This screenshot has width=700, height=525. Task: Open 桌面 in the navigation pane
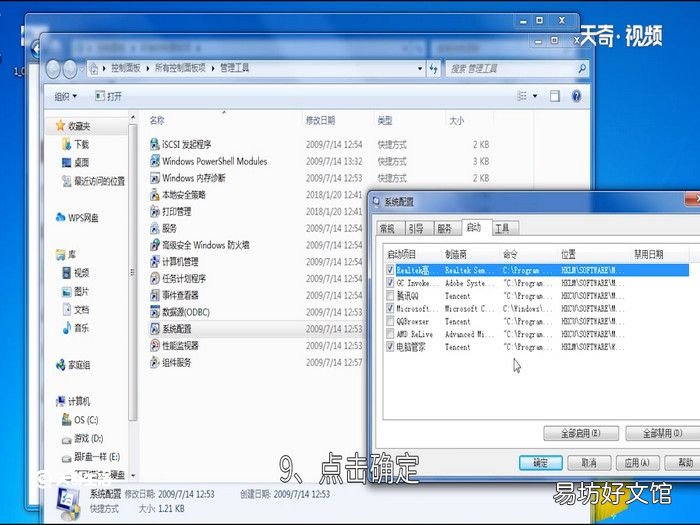click(75, 162)
